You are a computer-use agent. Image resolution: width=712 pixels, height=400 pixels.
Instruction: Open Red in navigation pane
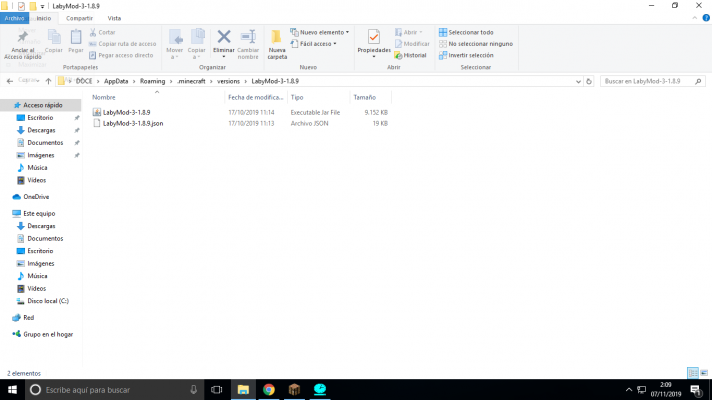(28, 318)
